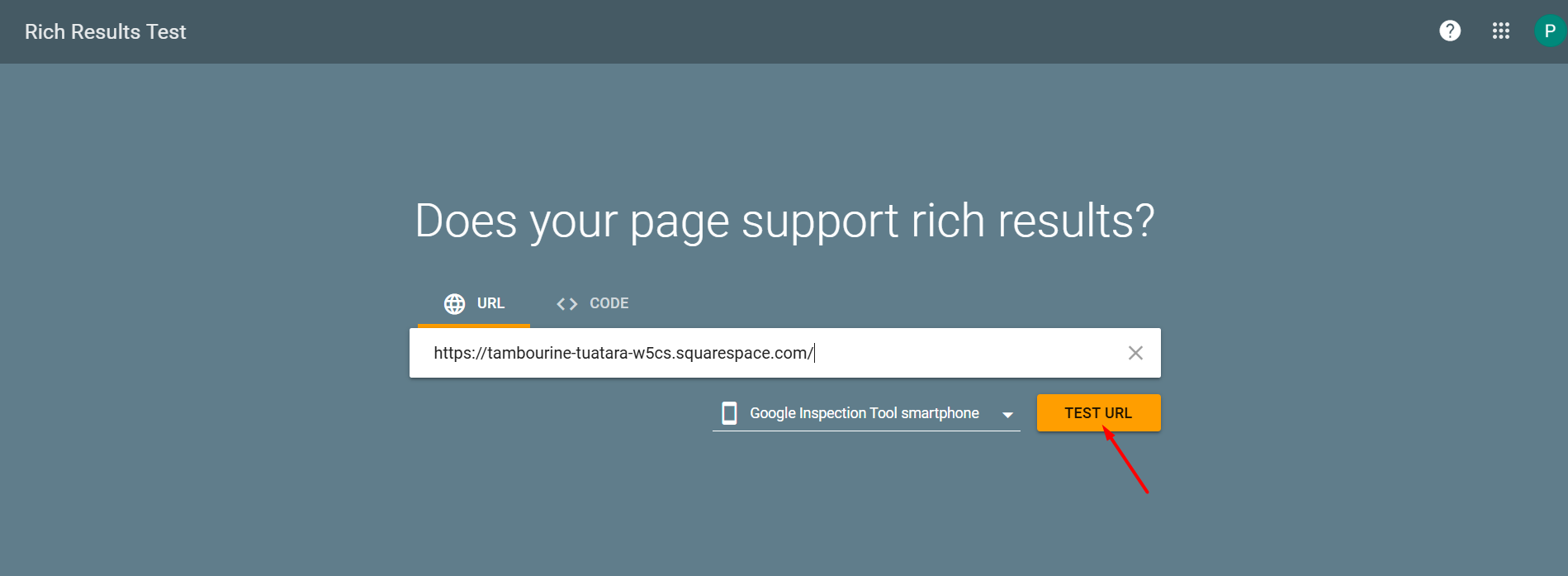1568x576 pixels.
Task: Select the URL tab label
Action: coord(490,303)
